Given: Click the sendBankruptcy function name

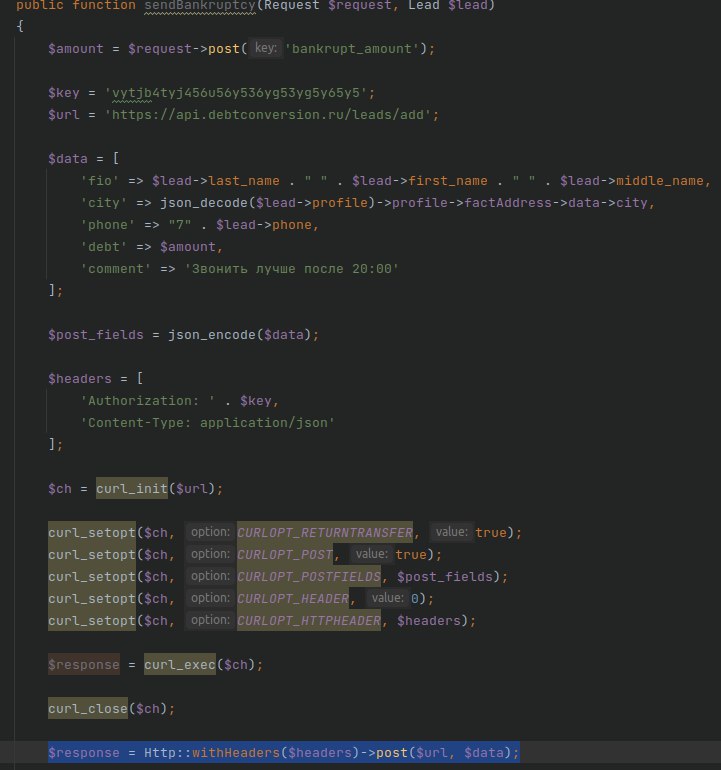Looking at the screenshot, I should pos(200,6).
